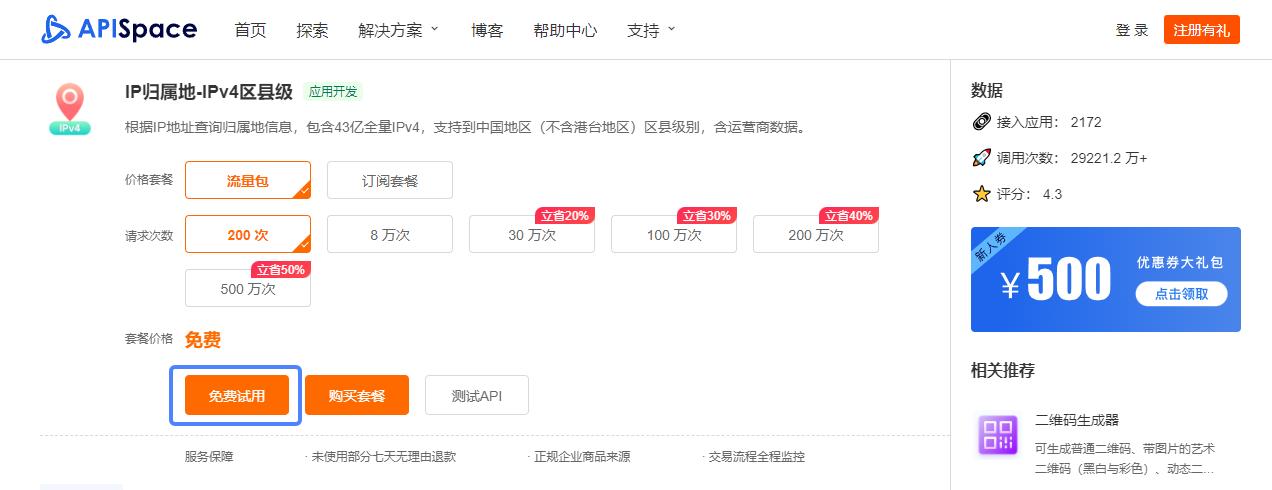Viewport: 1272px width, 490px height.
Task: Click the 二维码生成器 description text
Action: point(1125,458)
